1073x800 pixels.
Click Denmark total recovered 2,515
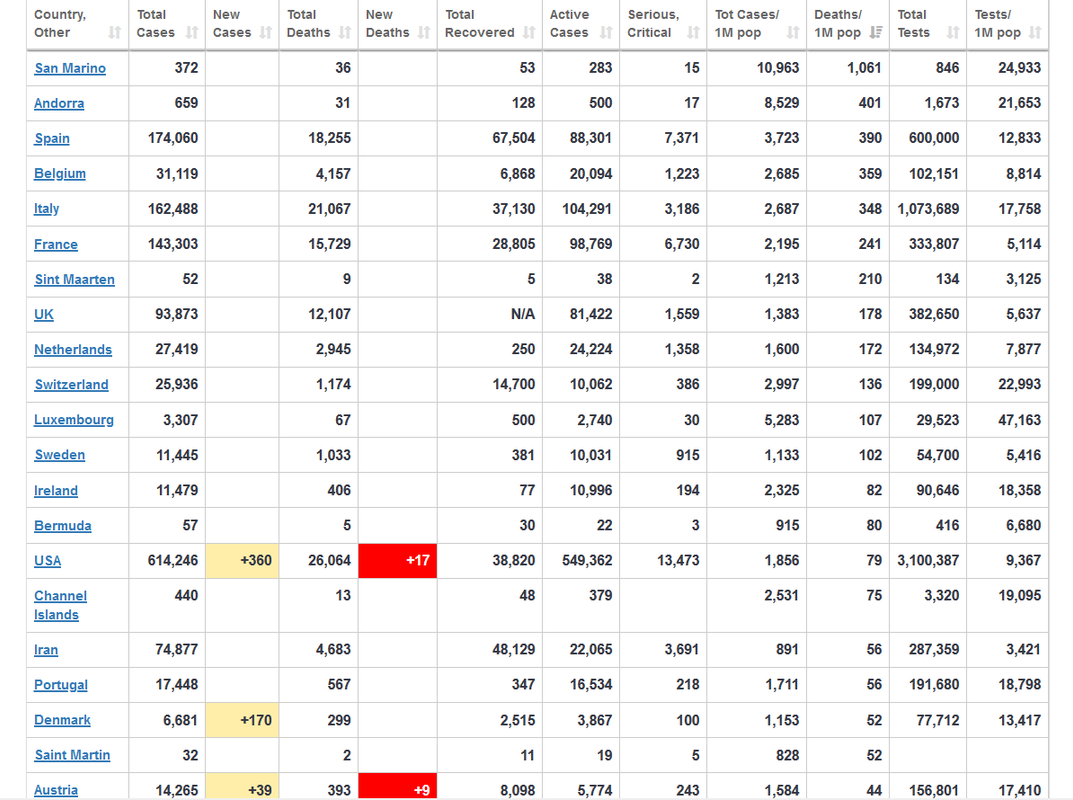tap(517, 720)
